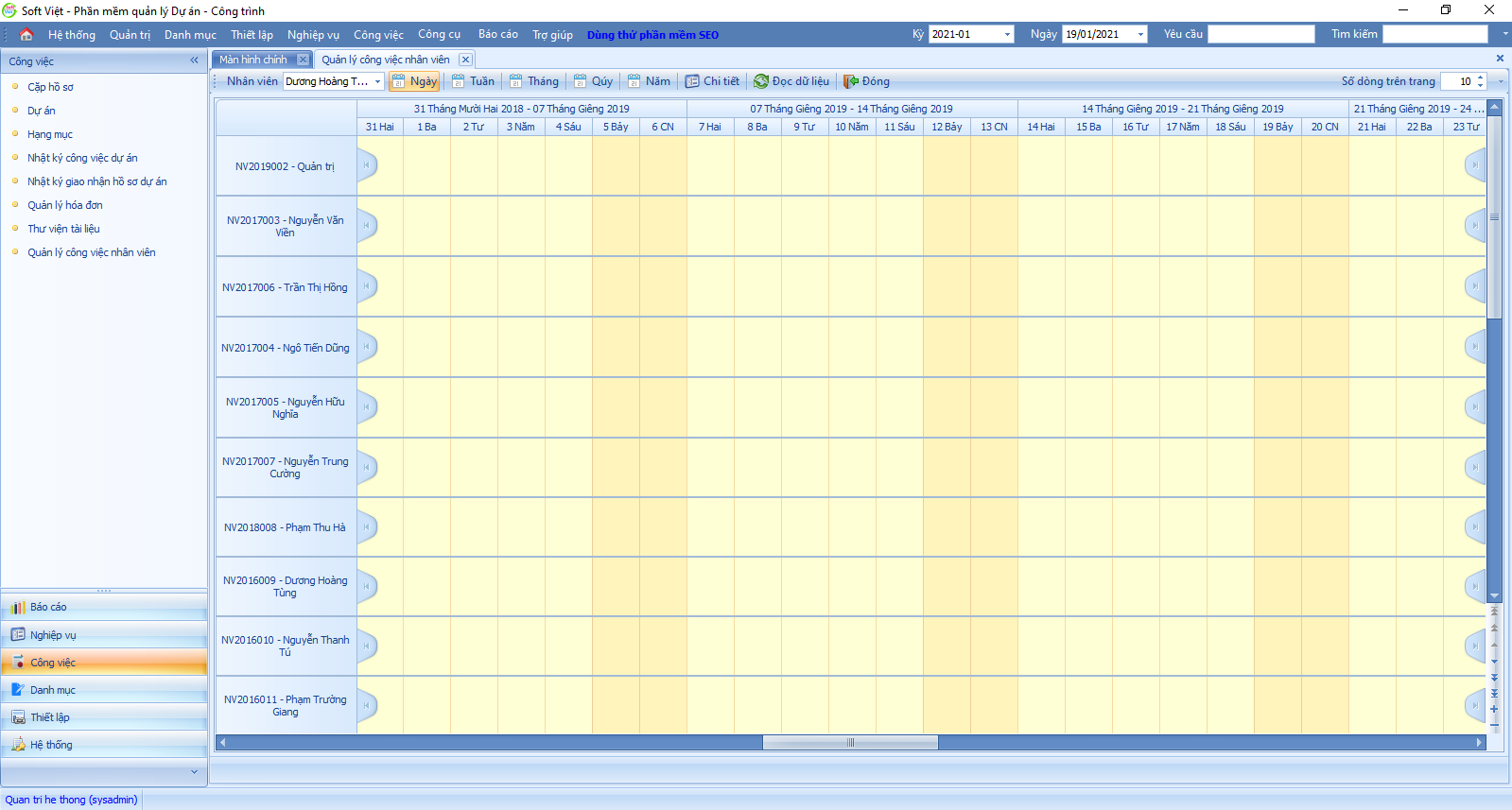The width and height of the screenshot is (1512, 810).
Task: Collapse the Công việc side panel
Action: coord(195,60)
